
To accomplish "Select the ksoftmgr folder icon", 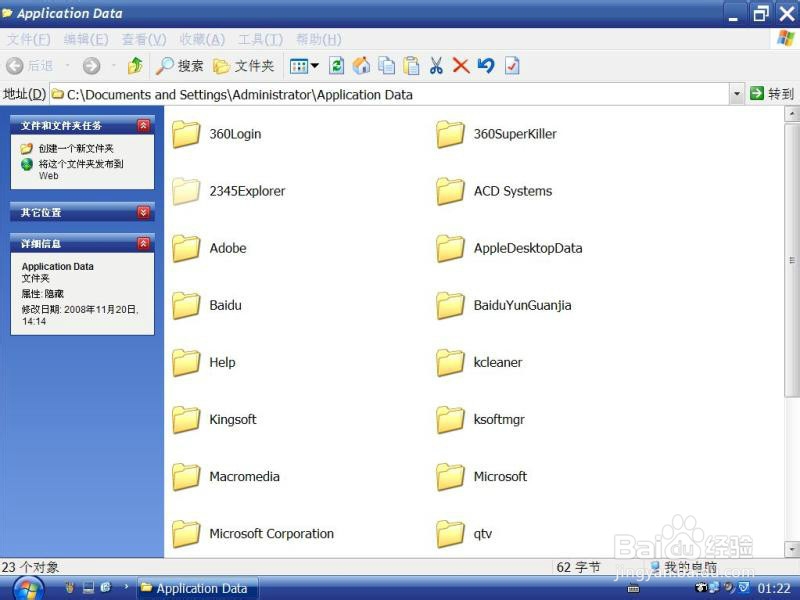I will pos(450,420).
